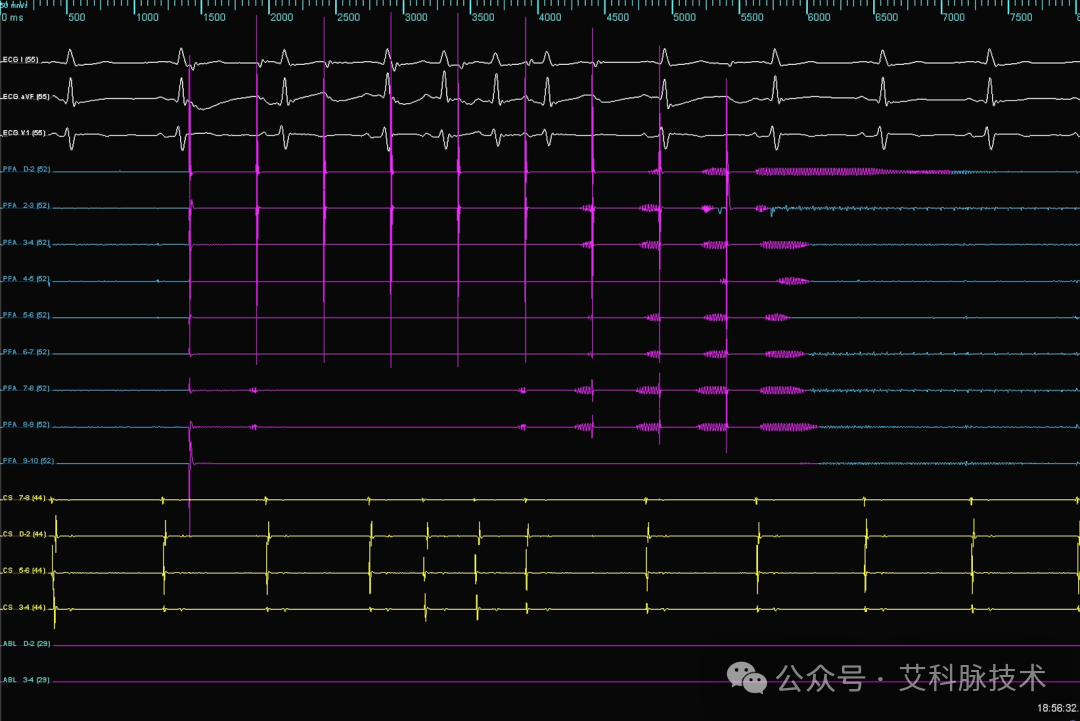The width and height of the screenshot is (1080, 721).
Task: Select the ABL D-2 channel label
Action: pos(26,643)
